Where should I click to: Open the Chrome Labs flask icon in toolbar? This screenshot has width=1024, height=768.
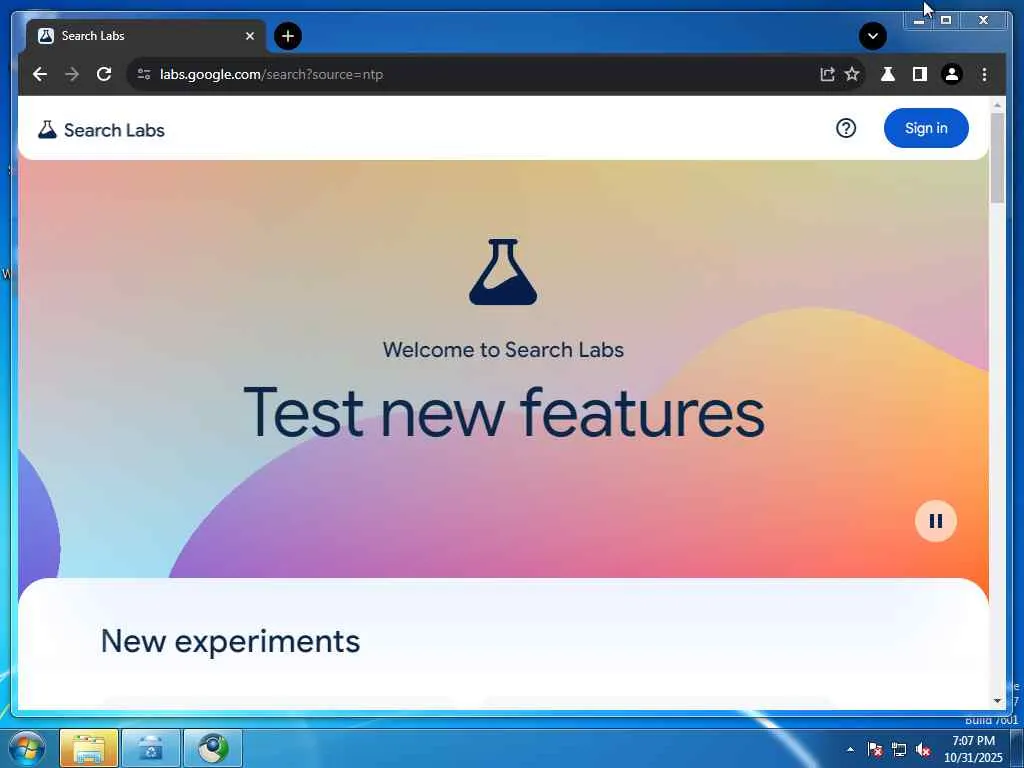click(x=888, y=74)
